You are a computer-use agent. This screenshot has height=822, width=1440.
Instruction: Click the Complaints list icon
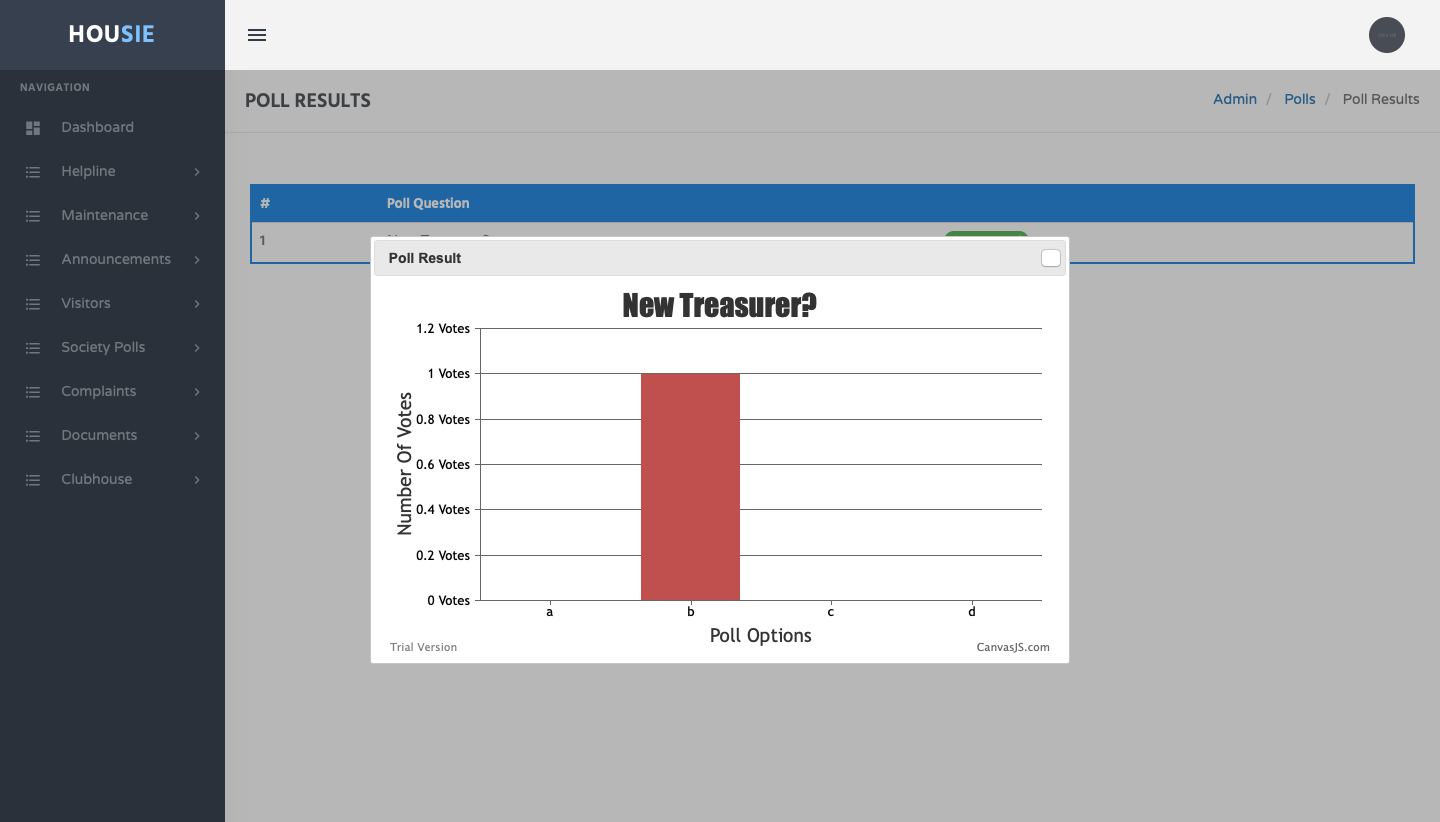[33, 392]
